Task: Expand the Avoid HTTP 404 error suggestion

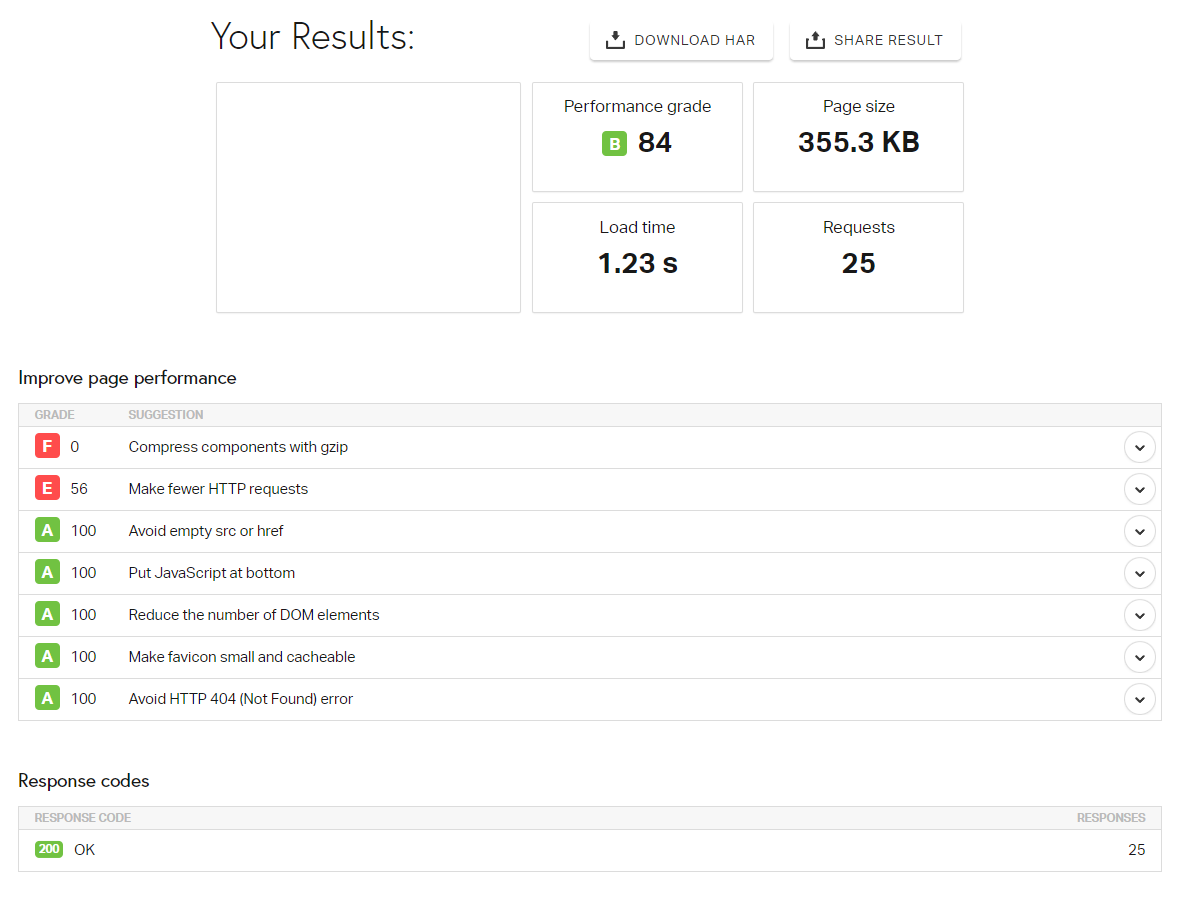Action: [x=1139, y=699]
